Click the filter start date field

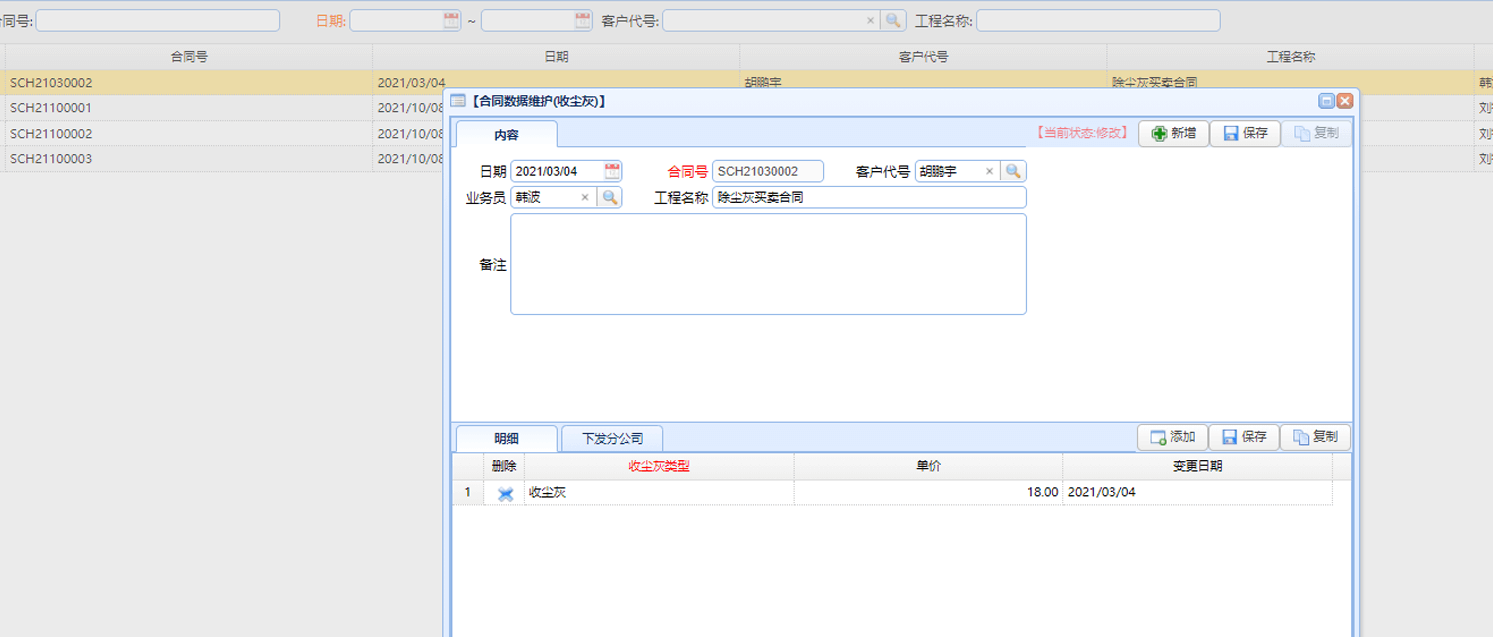pos(396,20)
